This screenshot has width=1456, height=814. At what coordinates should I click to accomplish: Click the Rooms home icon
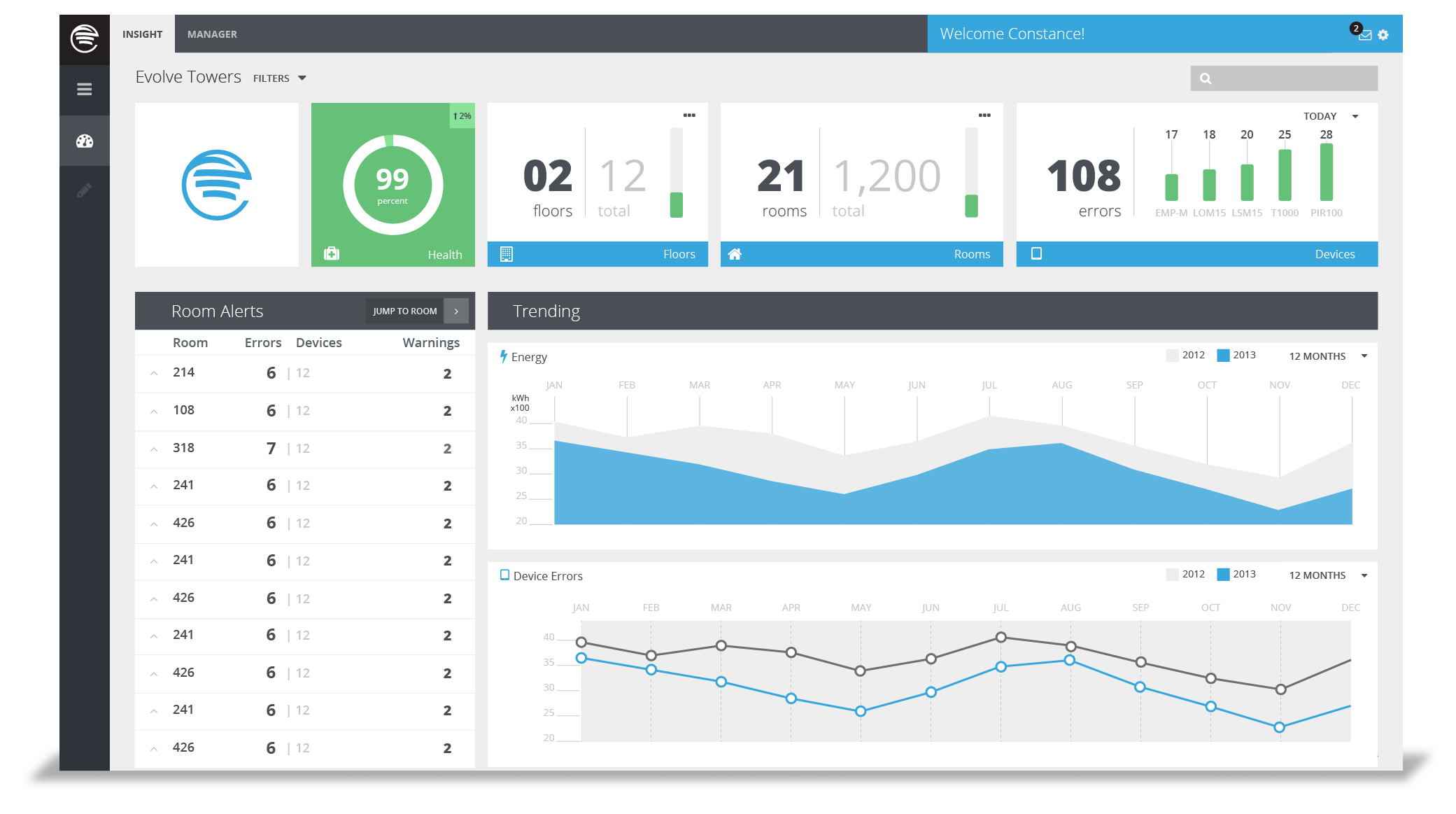[735, 254]
